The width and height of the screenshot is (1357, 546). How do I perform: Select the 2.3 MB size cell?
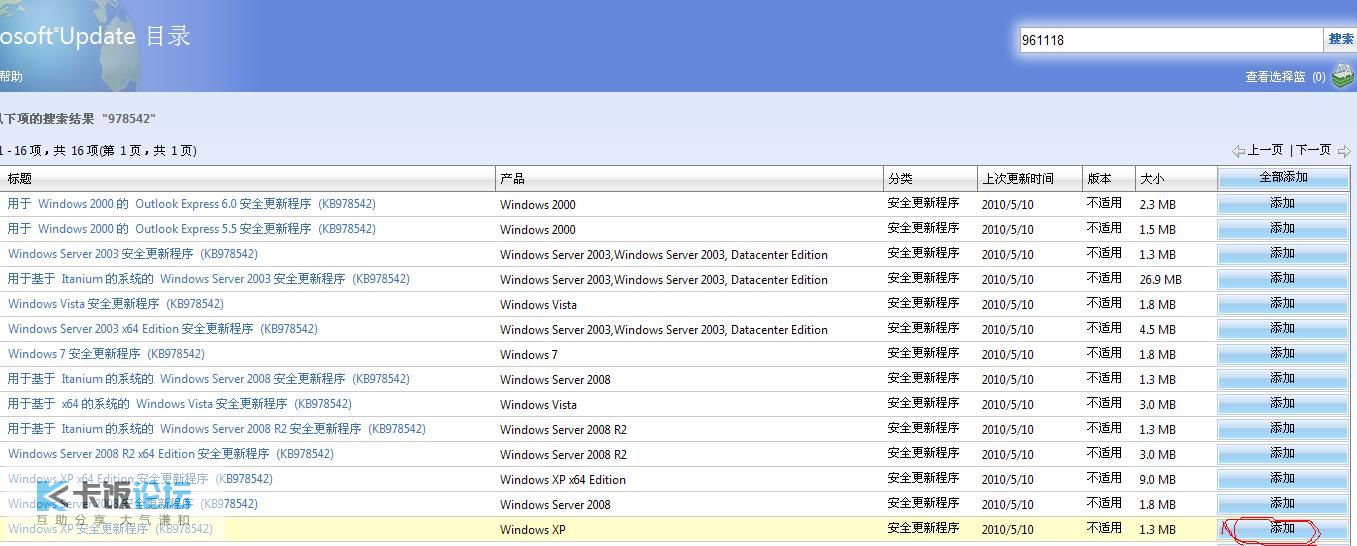click(x=1158, y=205)
